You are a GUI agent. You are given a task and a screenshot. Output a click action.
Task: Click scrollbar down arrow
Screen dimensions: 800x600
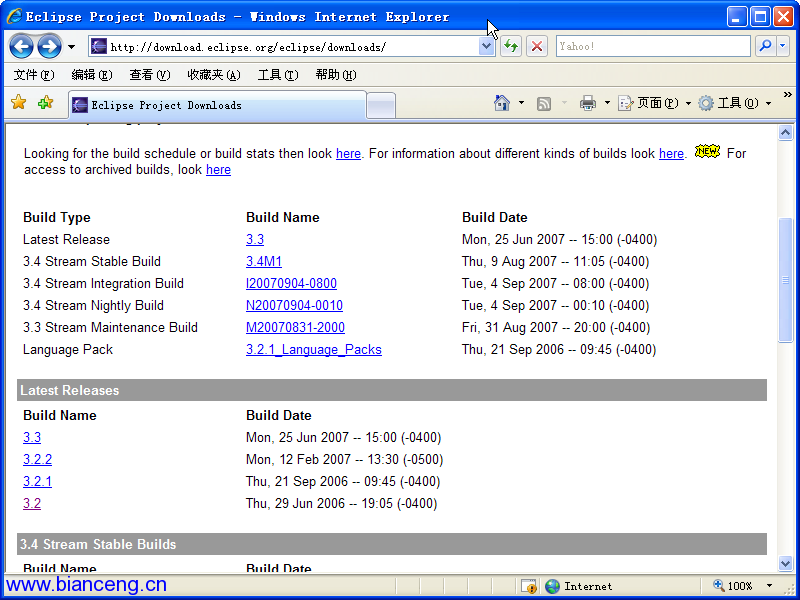click(x=785, y=563)
